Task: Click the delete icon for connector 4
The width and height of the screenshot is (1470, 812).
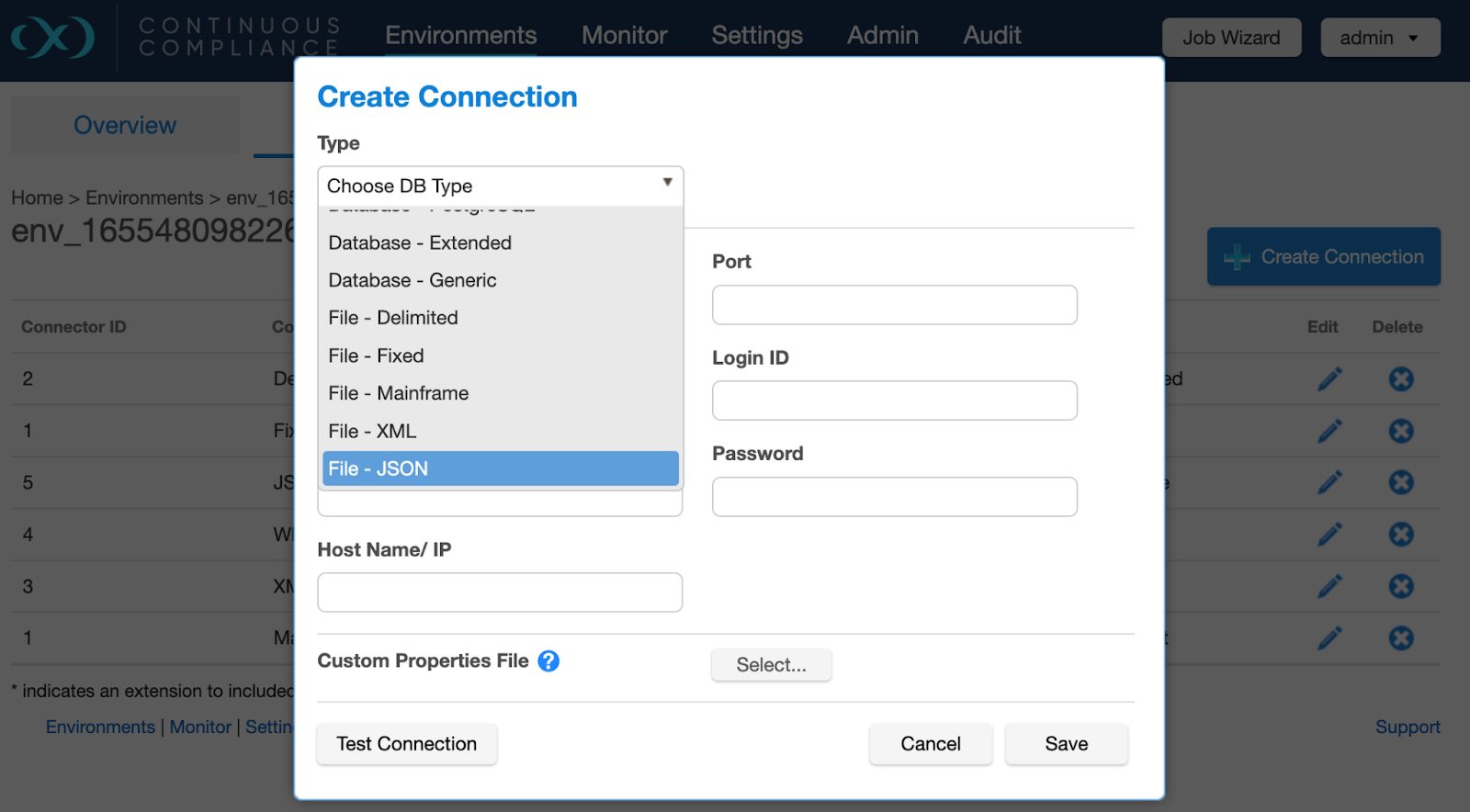Action: (x=1400, y=535)
